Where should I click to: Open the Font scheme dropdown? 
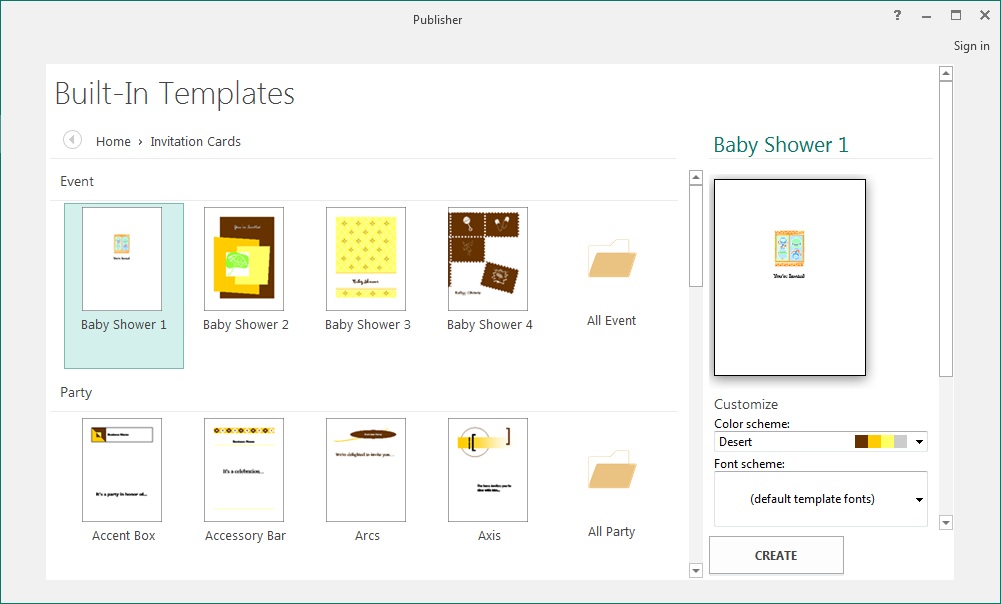(x=820, y=499)
